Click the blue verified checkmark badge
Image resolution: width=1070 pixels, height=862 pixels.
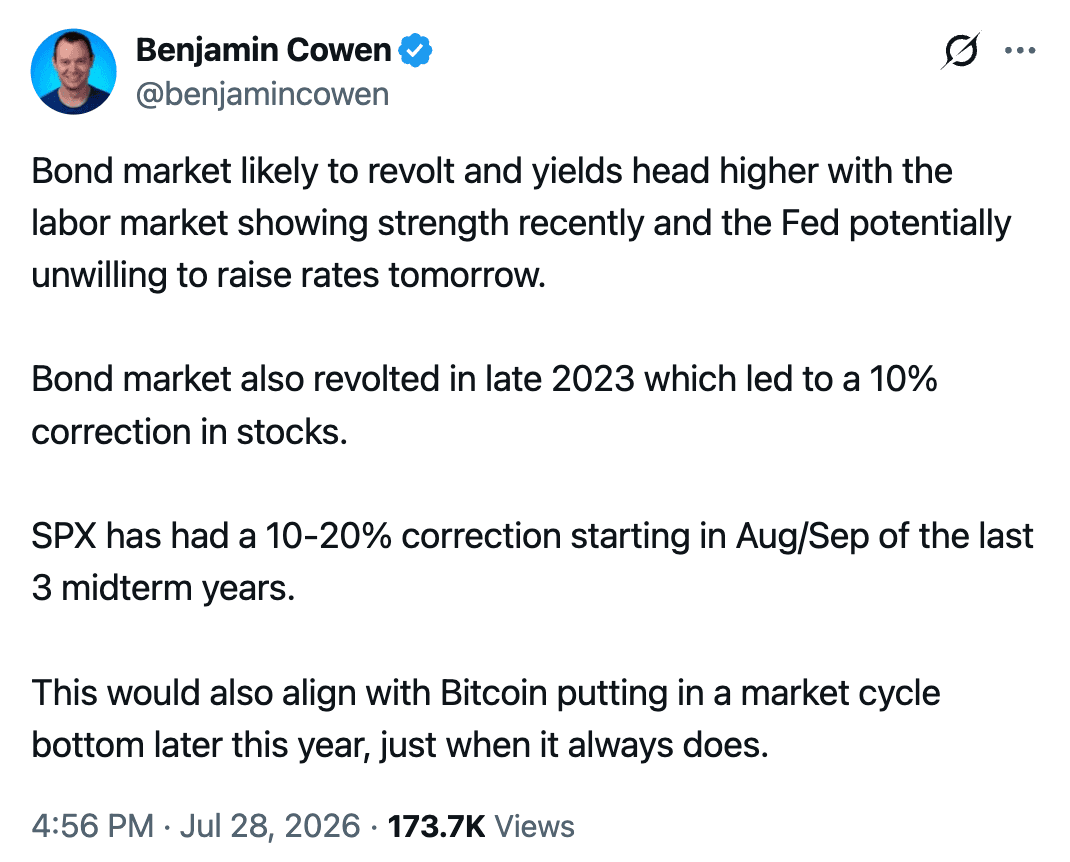pos(415,51)
